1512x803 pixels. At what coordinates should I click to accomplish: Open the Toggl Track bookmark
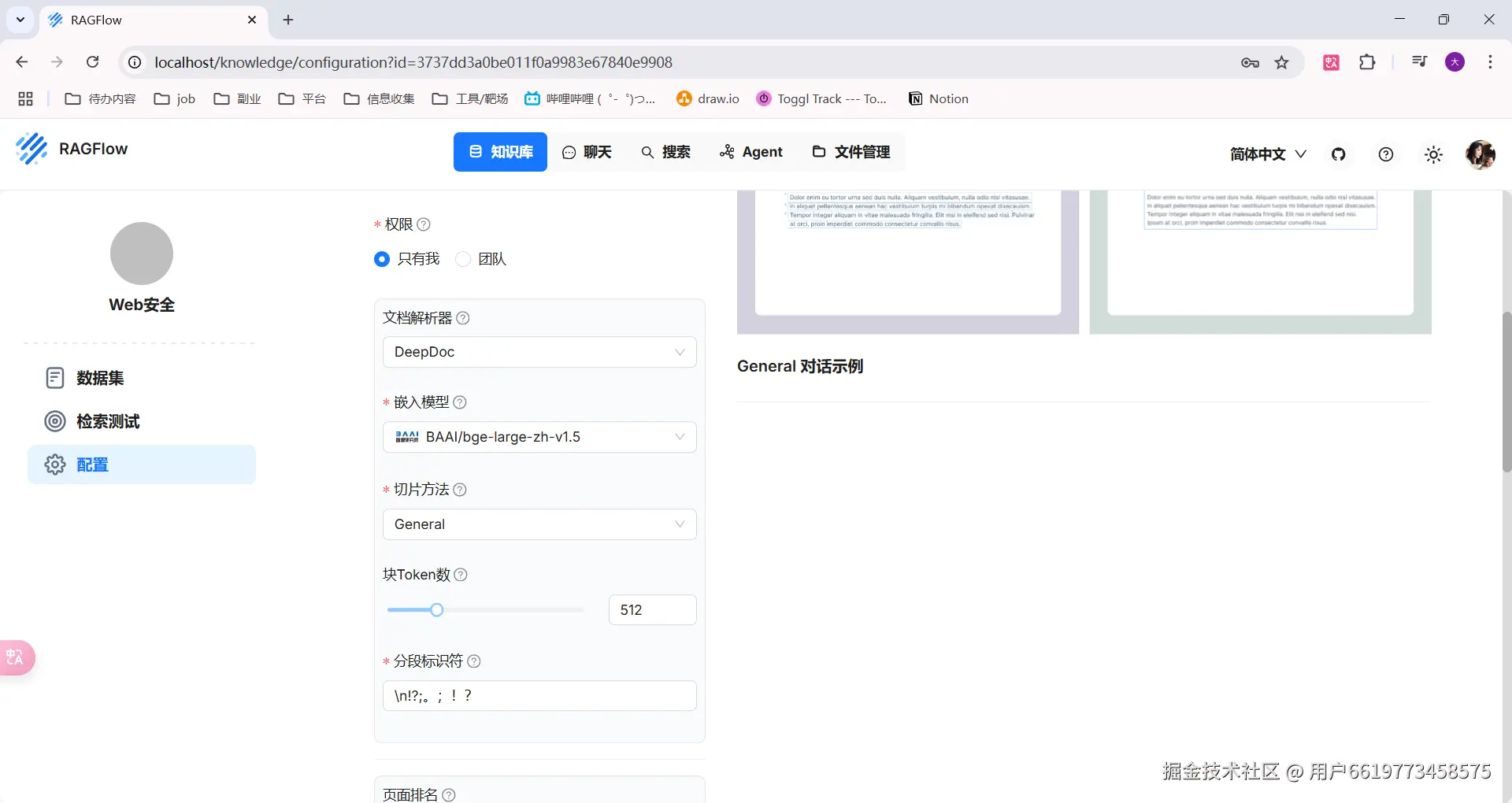pos(821,98)
